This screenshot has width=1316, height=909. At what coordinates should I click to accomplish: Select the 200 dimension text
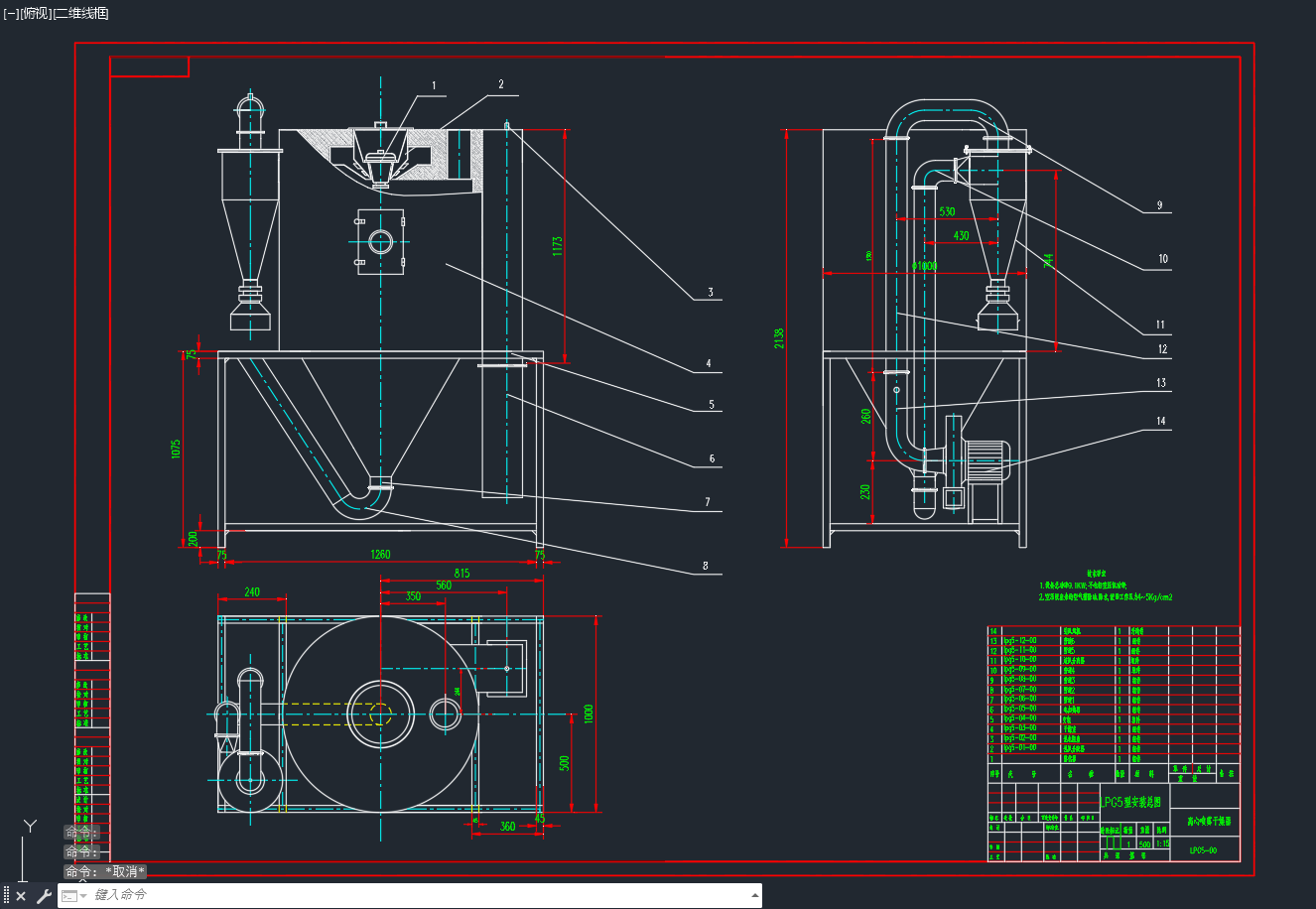click(x=193, y=539)
